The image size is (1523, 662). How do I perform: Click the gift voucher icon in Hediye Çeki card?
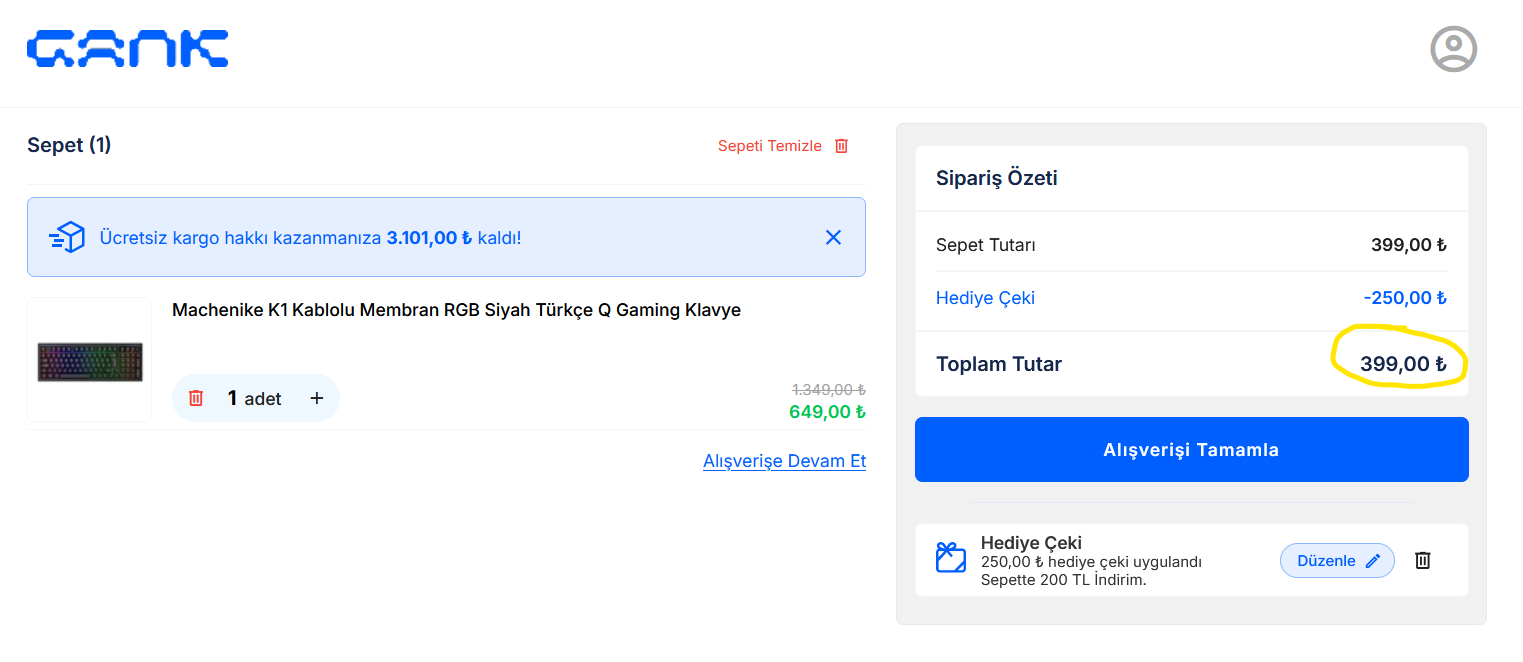950,557
